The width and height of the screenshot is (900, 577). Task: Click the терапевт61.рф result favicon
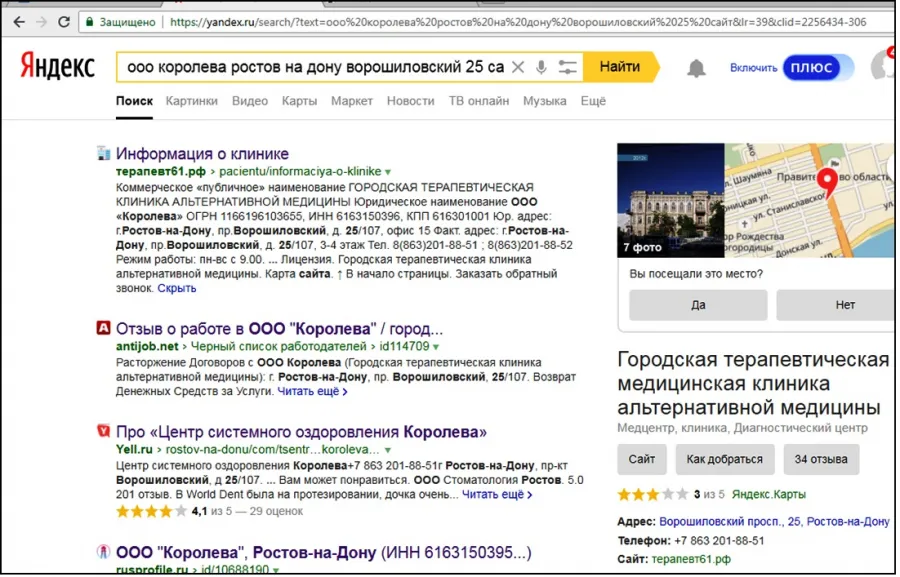pos(103,153)
